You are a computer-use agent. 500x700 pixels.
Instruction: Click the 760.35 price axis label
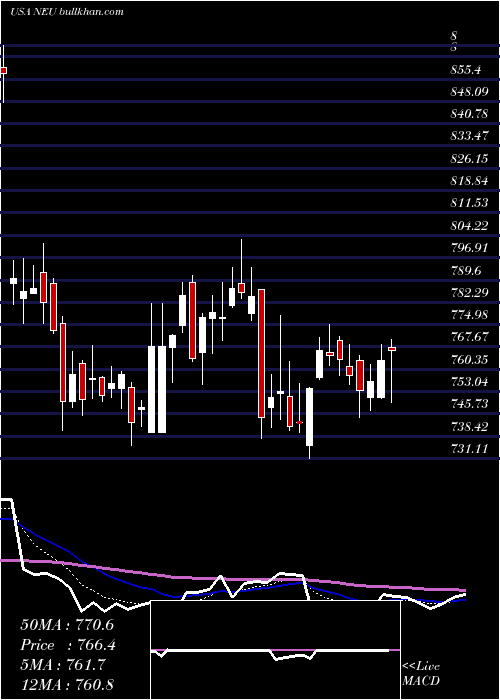[x=469, y=360]
